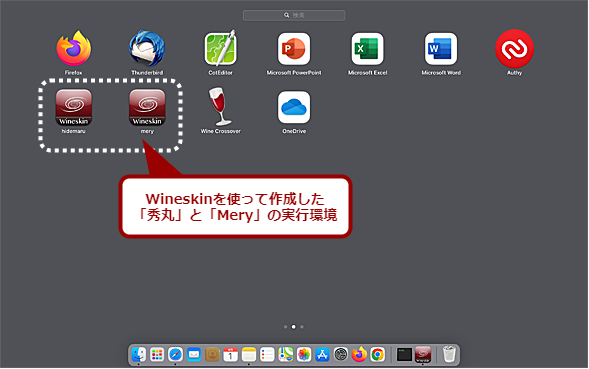Launch CotEditor from Launchpad
The height and width of the screenshot is (369, 589).
tap(220, 49)
